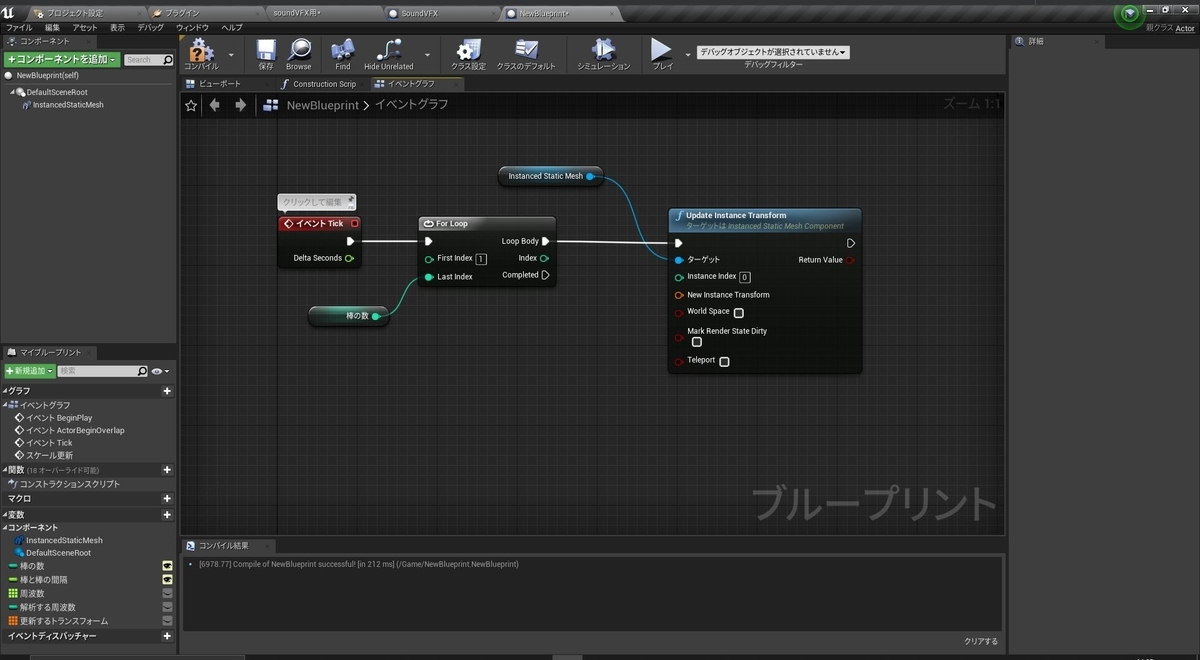The height and width of the screenshot is (660, 1200).
Task: Toggle visibility eye of 周波数 variable
Action: tap(167, 593)
